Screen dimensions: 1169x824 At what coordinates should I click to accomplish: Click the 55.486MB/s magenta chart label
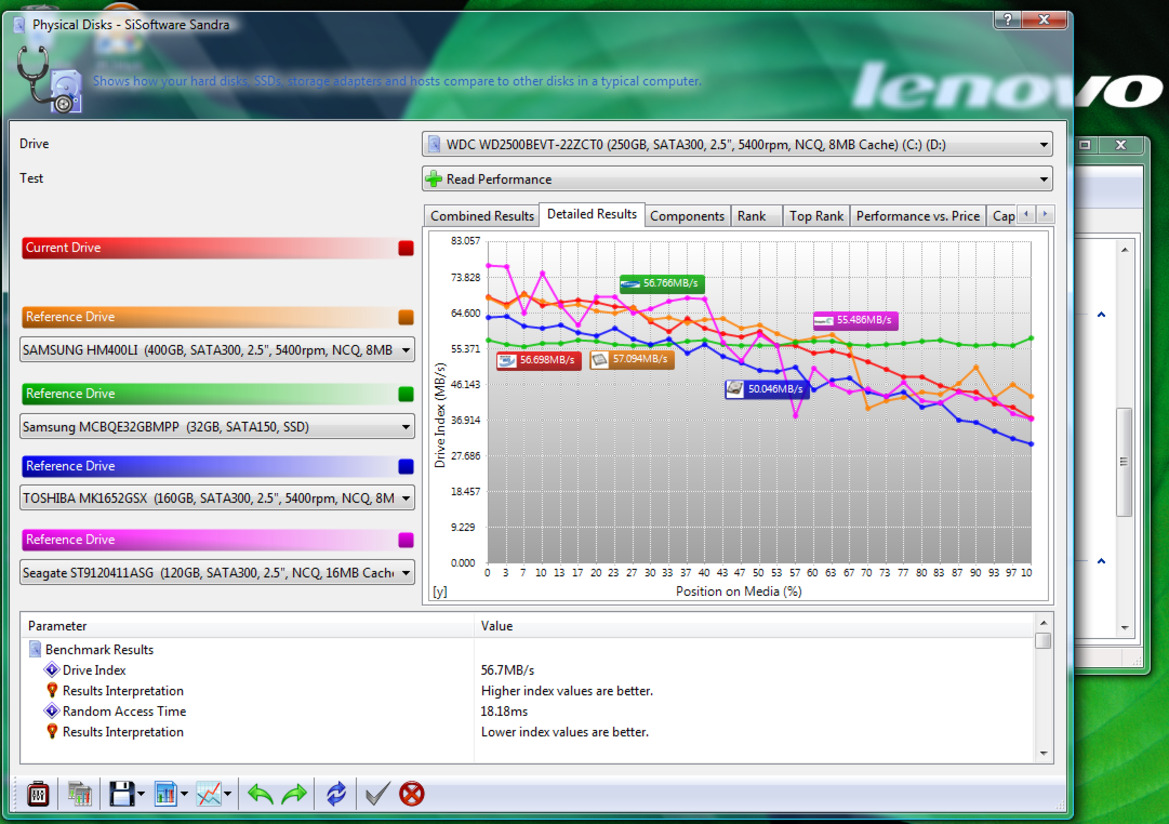pyautogui.click(x=855, y=320)
